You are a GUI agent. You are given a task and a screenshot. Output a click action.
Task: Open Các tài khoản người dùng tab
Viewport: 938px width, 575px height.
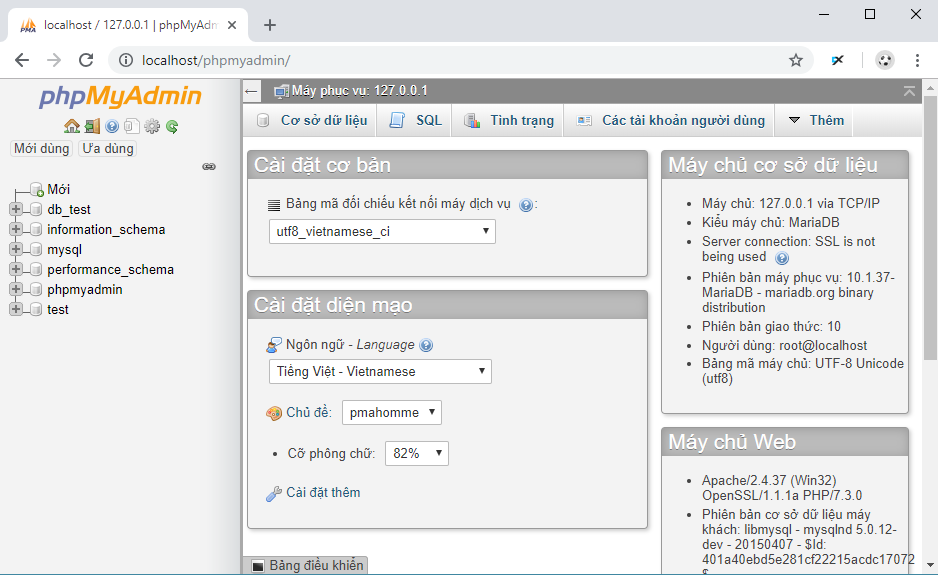(671, 120)
